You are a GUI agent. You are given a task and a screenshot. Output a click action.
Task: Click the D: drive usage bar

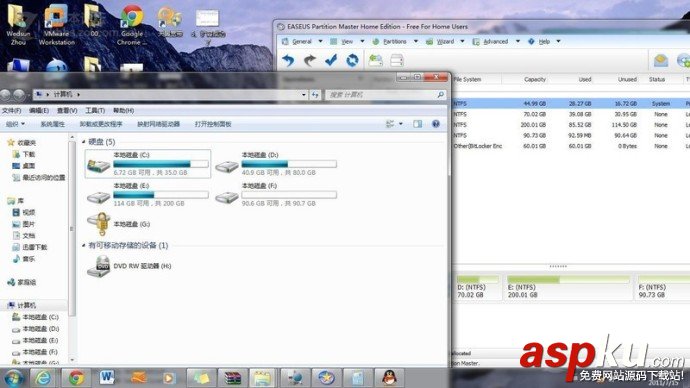pos(289,164)
